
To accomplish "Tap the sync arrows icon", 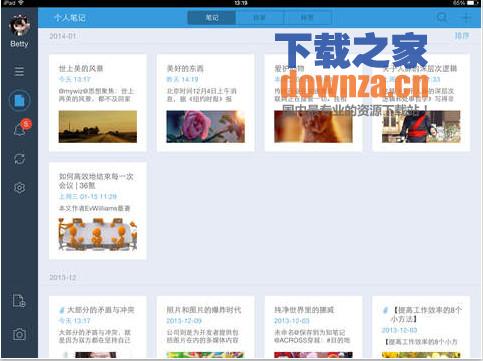I will (19, 159).
